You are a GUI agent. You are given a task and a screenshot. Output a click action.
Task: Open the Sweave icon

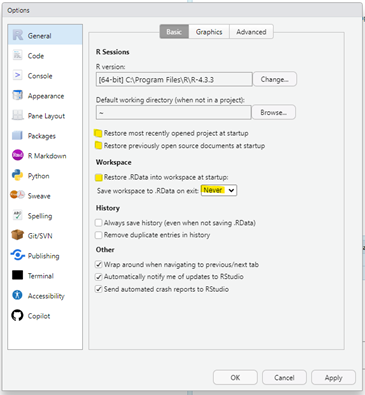tap(17, 195)
